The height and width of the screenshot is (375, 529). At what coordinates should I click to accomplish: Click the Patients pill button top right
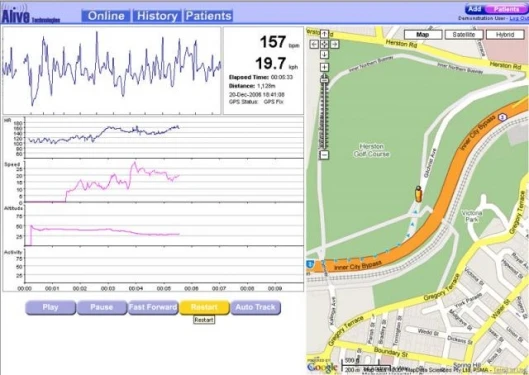(x=506, y=9)
